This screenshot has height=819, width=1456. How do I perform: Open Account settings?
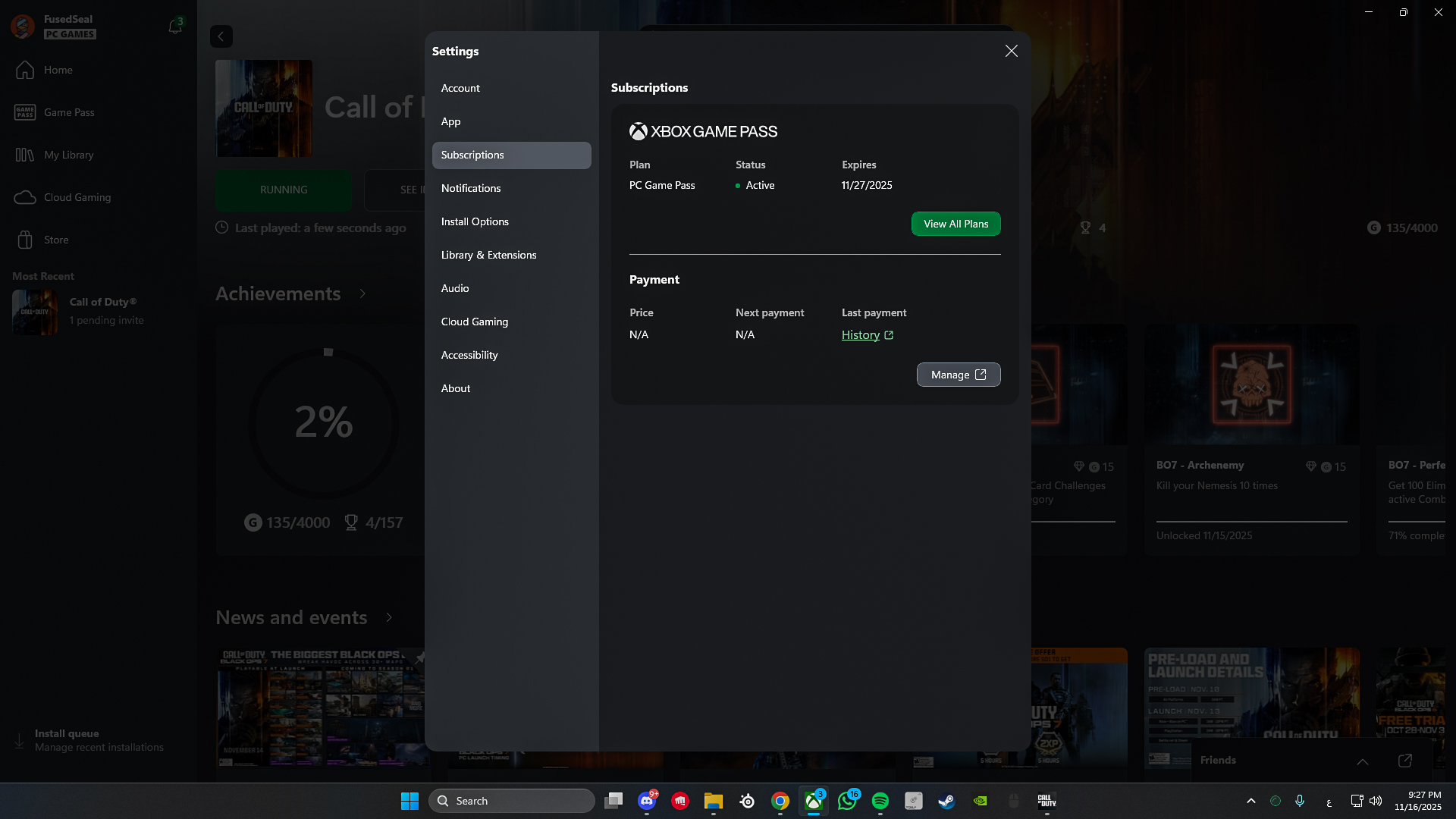512,88
